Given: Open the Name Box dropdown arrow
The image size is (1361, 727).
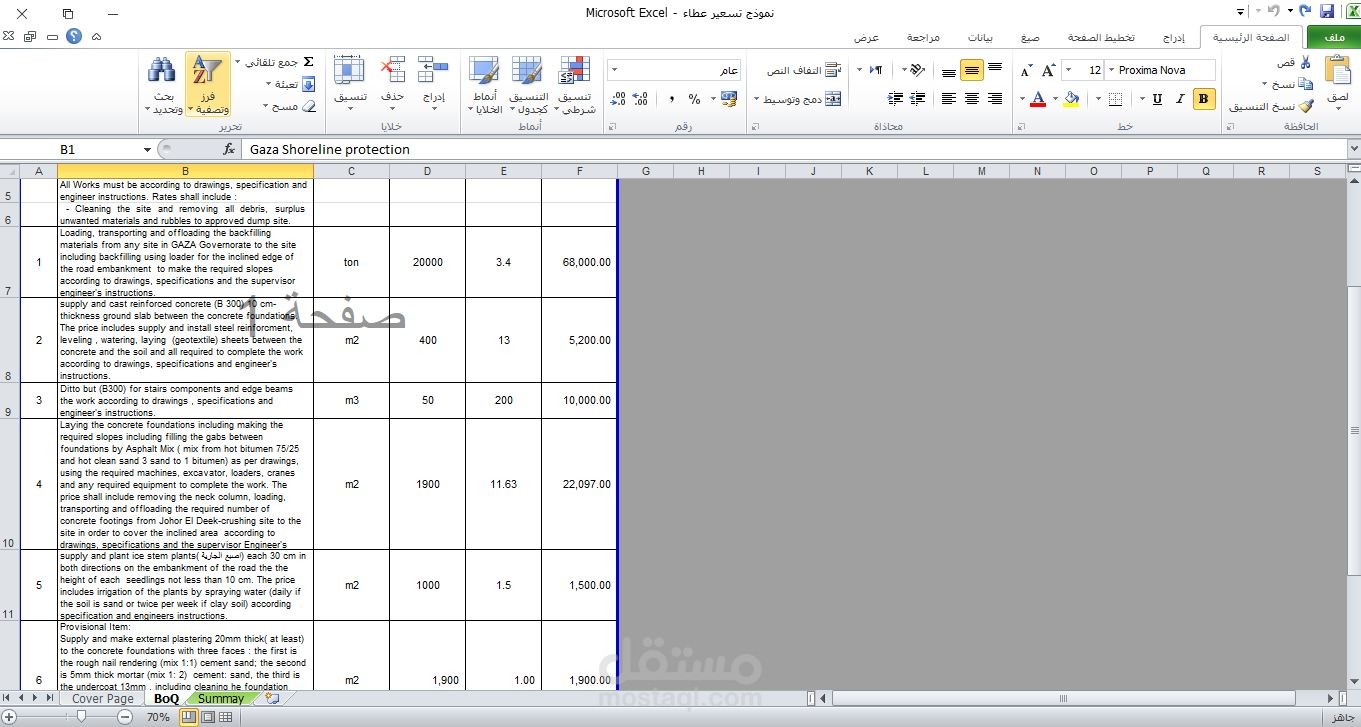Looking at the screenshot, I should (147, 149).
